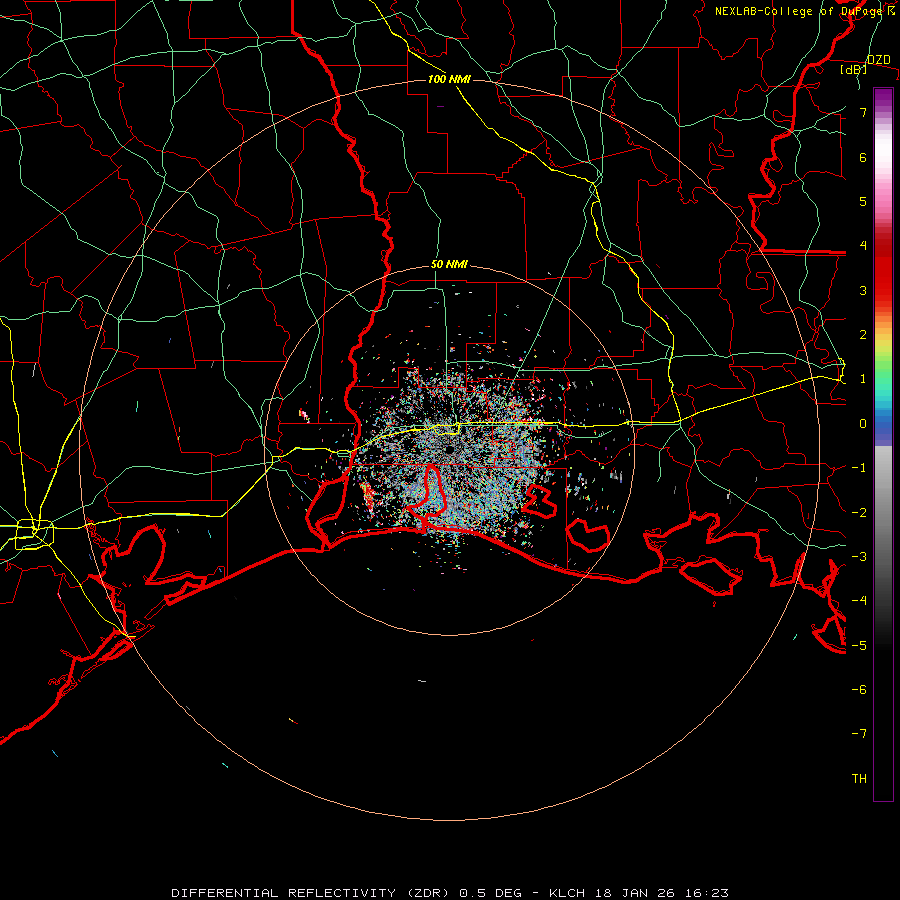
Task: Click the 100 NMI range ring label
Action: coord(449,79)
